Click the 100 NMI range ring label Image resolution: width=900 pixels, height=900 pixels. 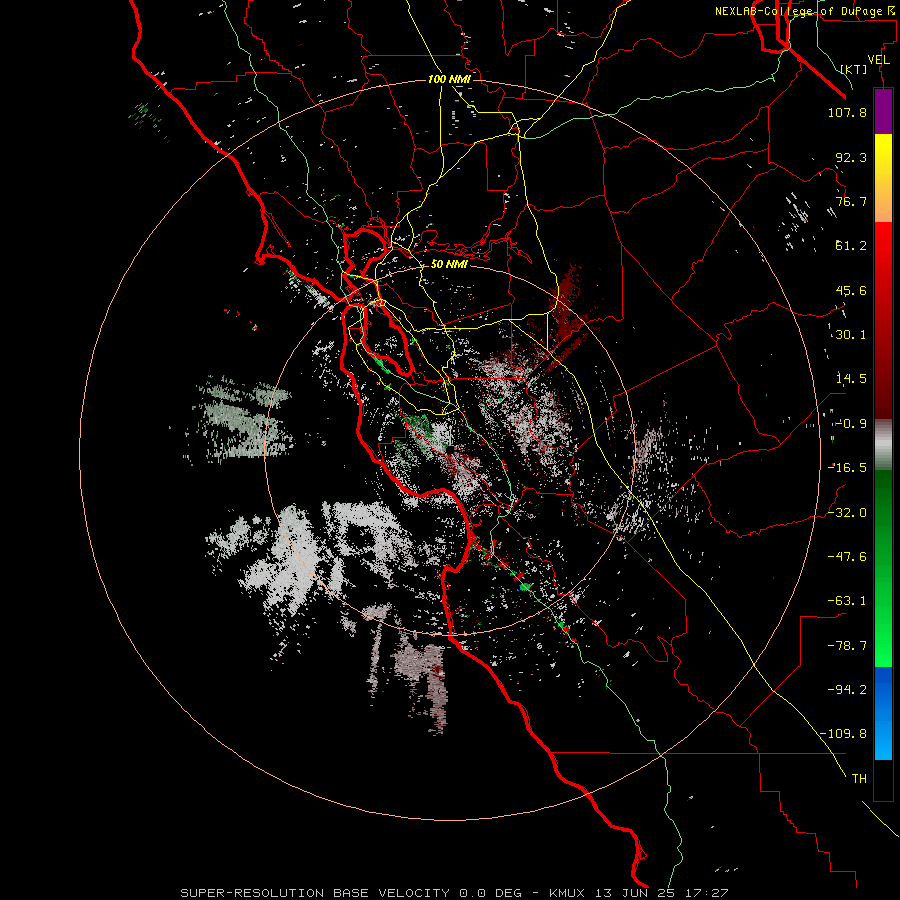pyautogui.click(x=449, y=79)
